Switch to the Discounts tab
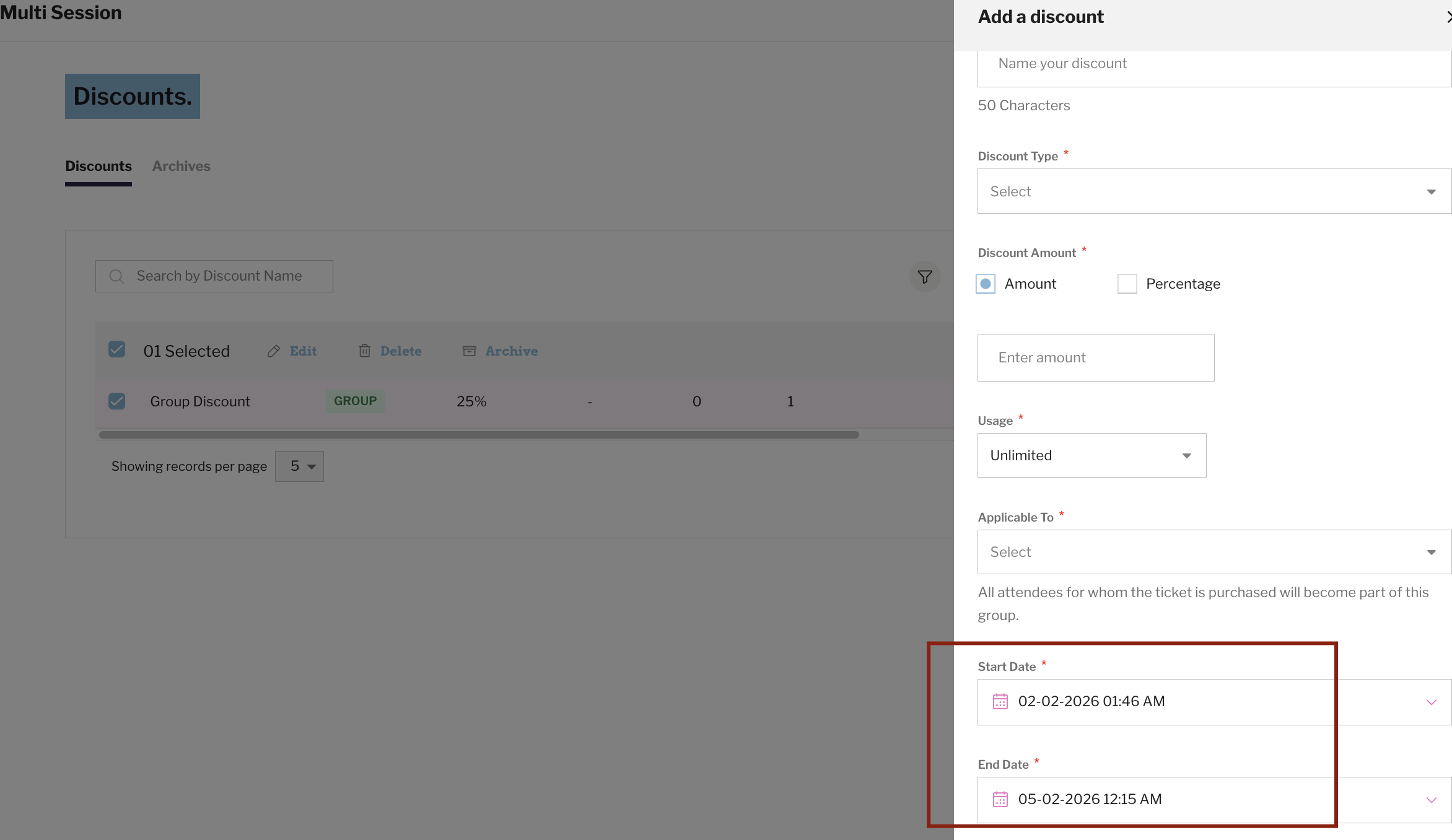1452x840 pixels. pyautogui.click(x=98, y=166)
